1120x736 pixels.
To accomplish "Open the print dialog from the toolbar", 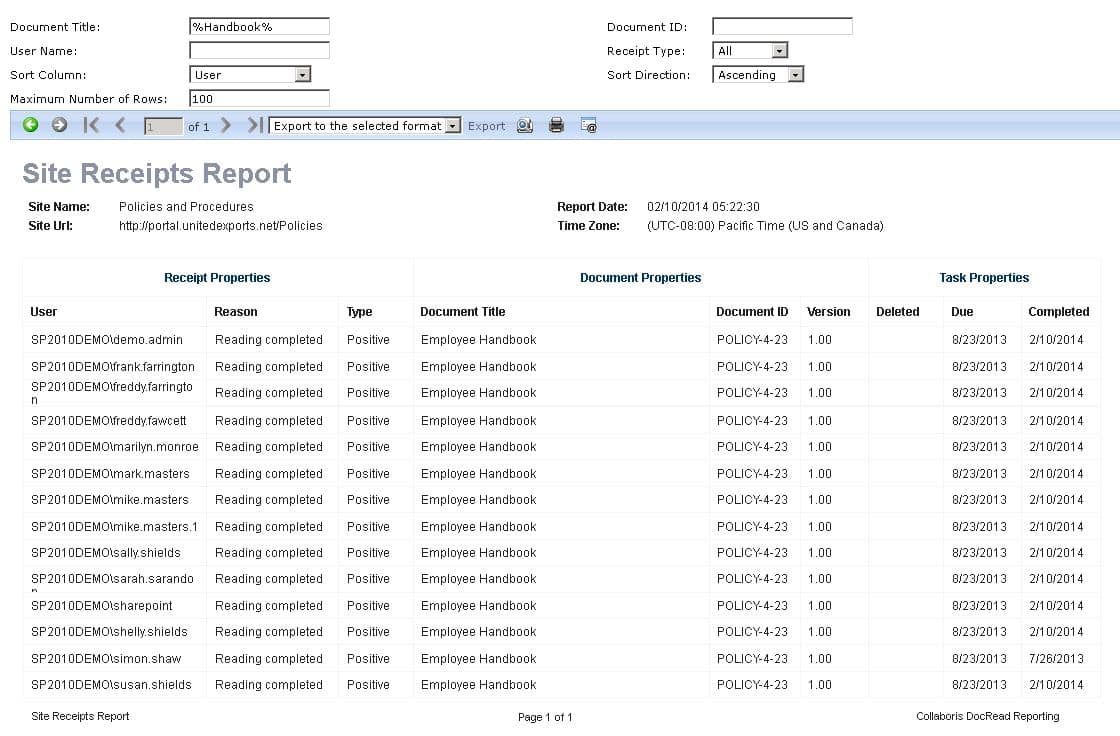I will [557, 125].
